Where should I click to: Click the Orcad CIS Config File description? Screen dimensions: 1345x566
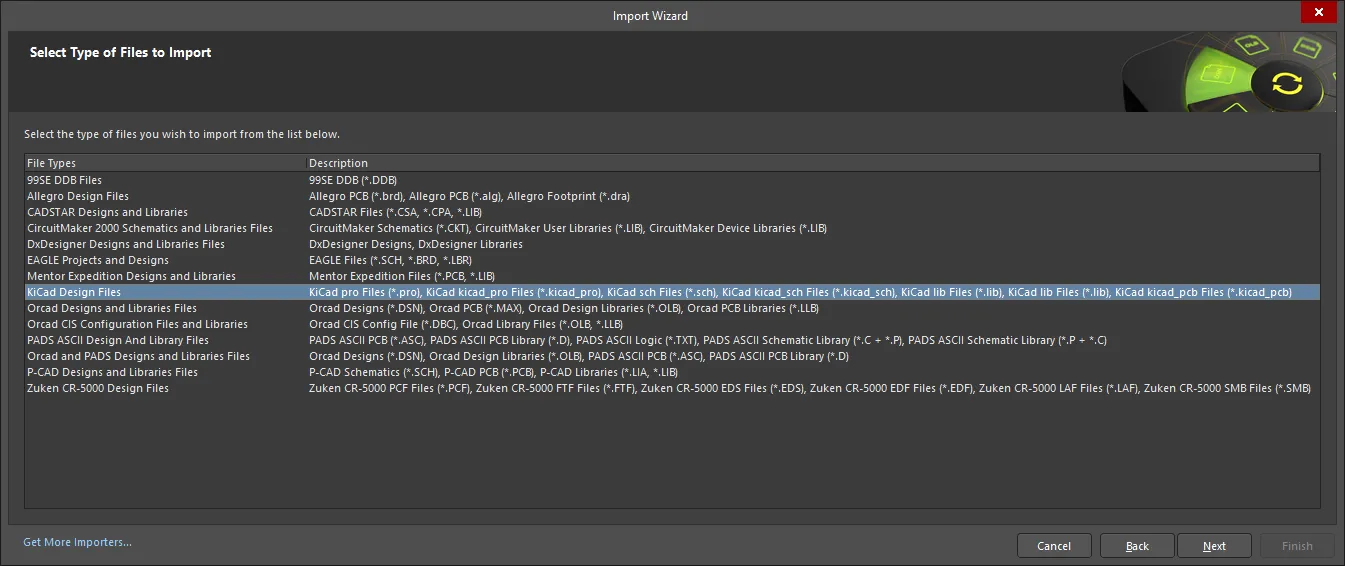point(466,324)
